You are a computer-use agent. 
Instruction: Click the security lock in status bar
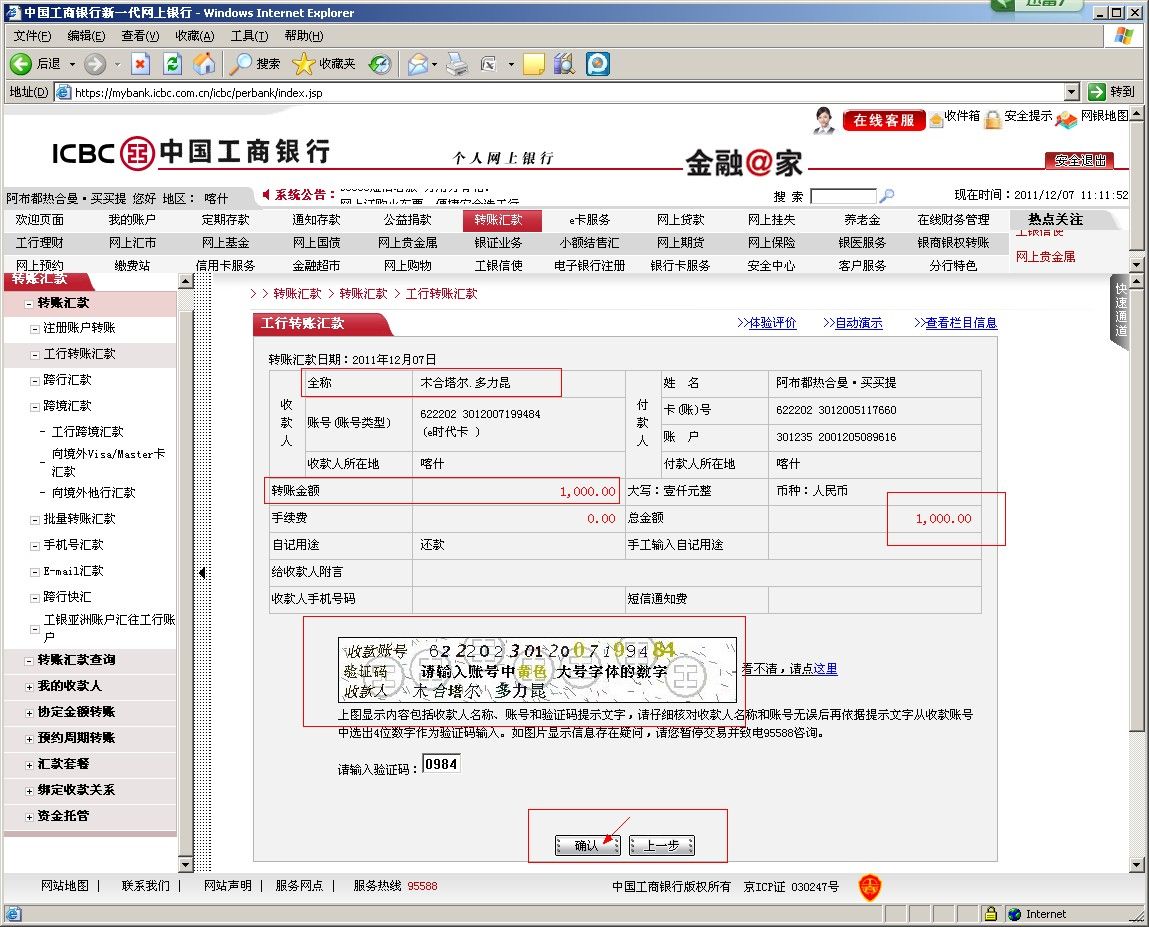pos(991,914)
